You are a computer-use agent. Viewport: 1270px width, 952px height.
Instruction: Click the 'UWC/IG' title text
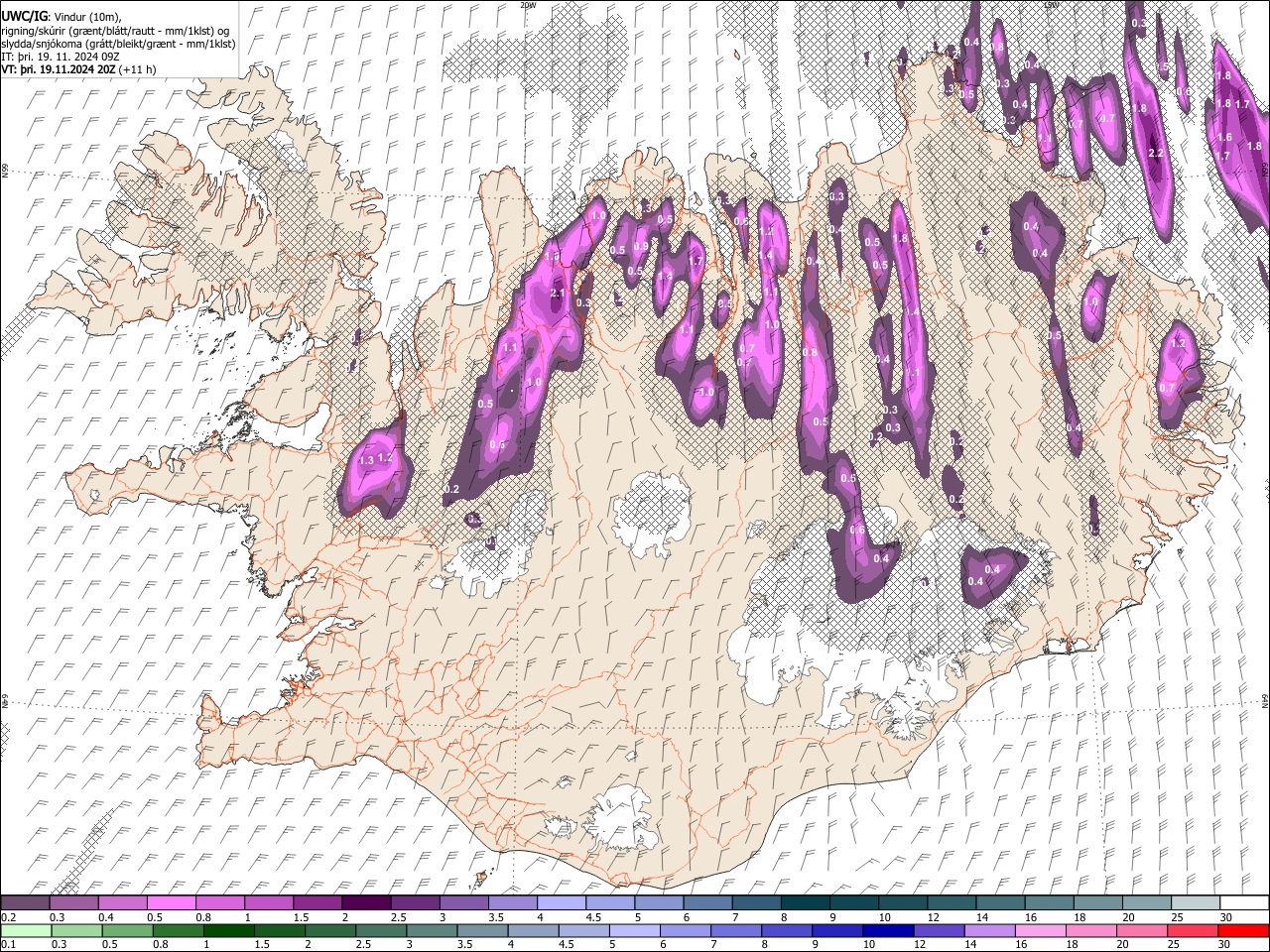(x=23, y=15)
